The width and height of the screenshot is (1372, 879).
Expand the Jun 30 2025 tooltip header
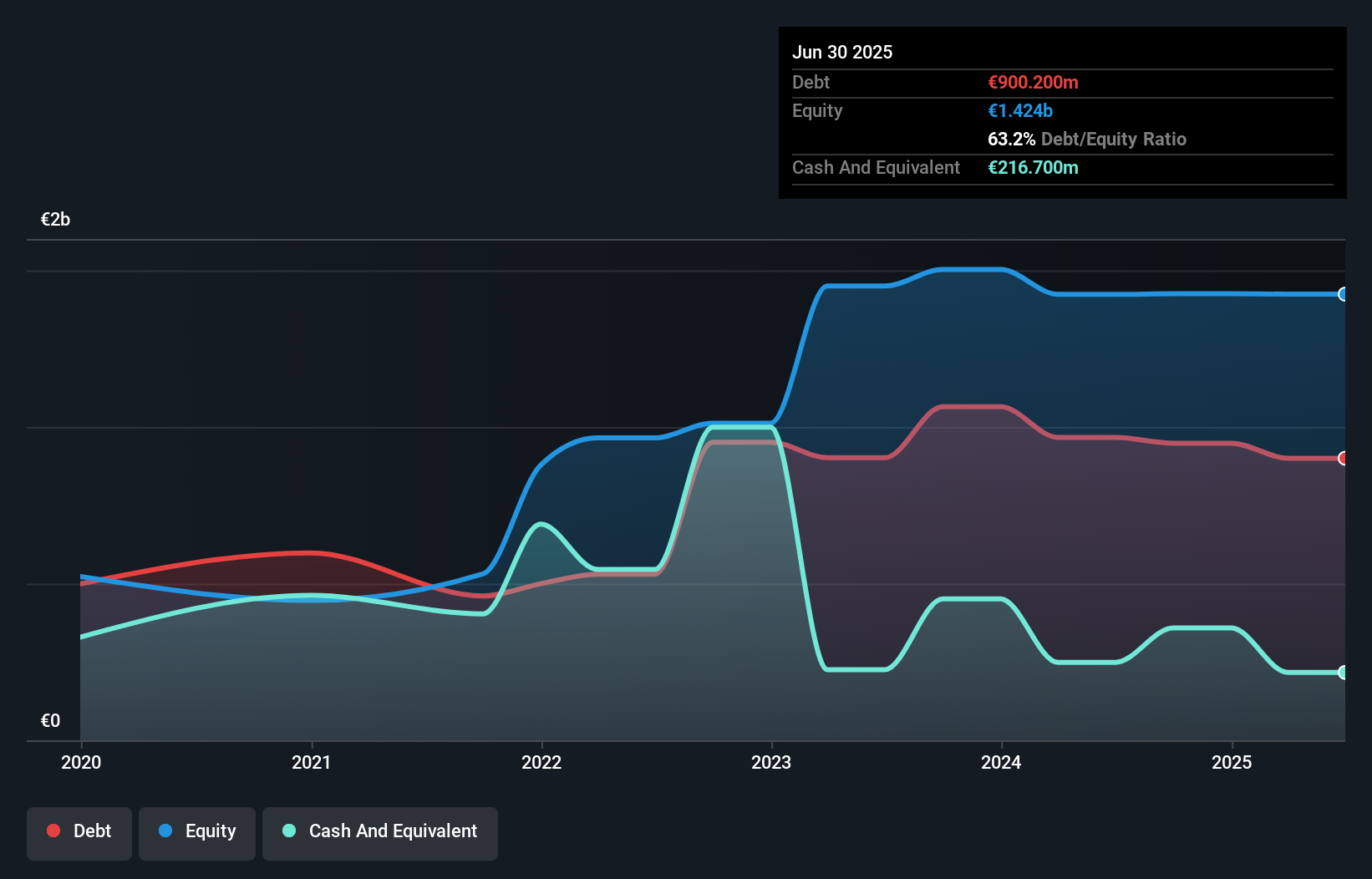(x=843, y=52)
